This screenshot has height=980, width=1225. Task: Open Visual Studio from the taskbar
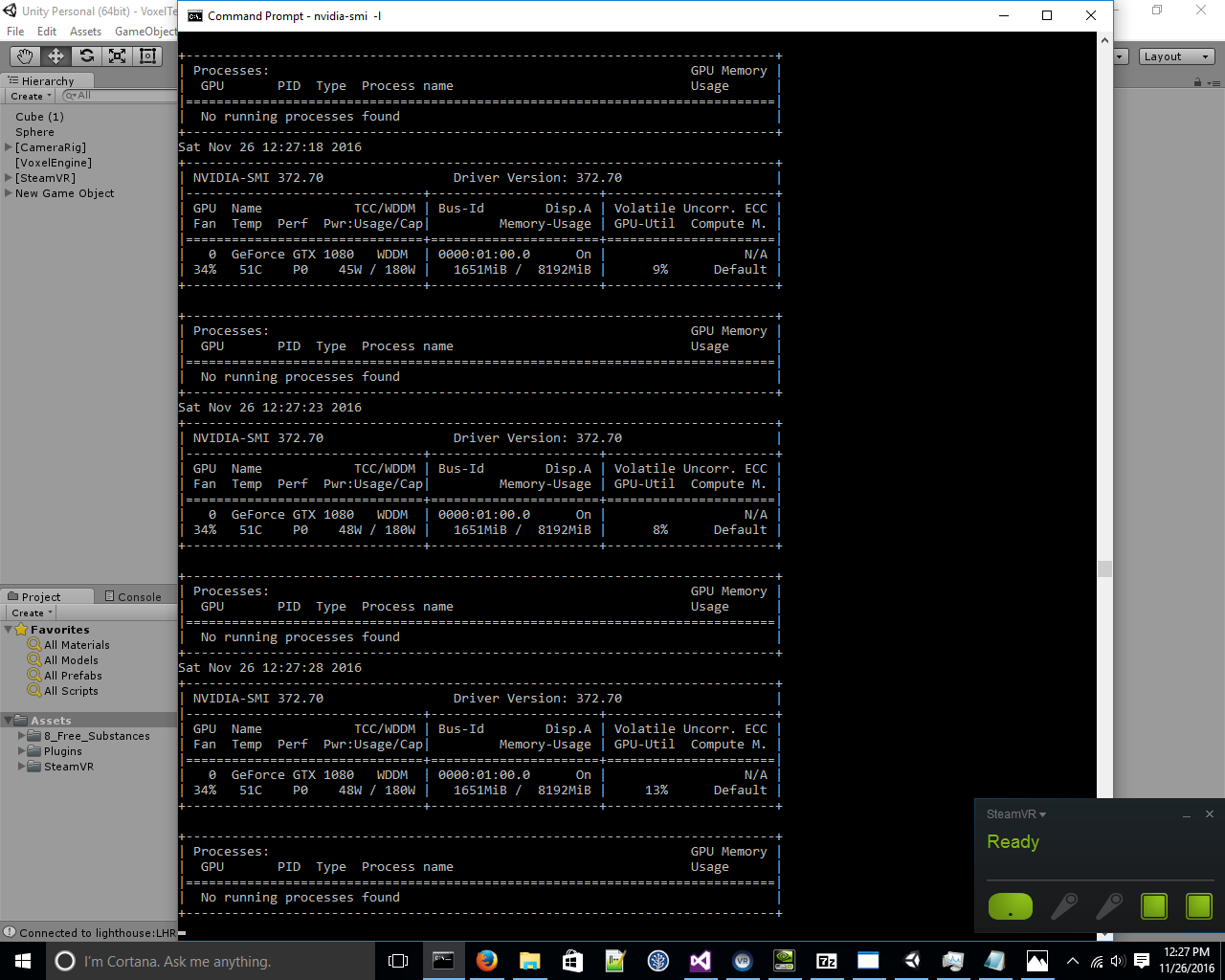pos(700,960)
